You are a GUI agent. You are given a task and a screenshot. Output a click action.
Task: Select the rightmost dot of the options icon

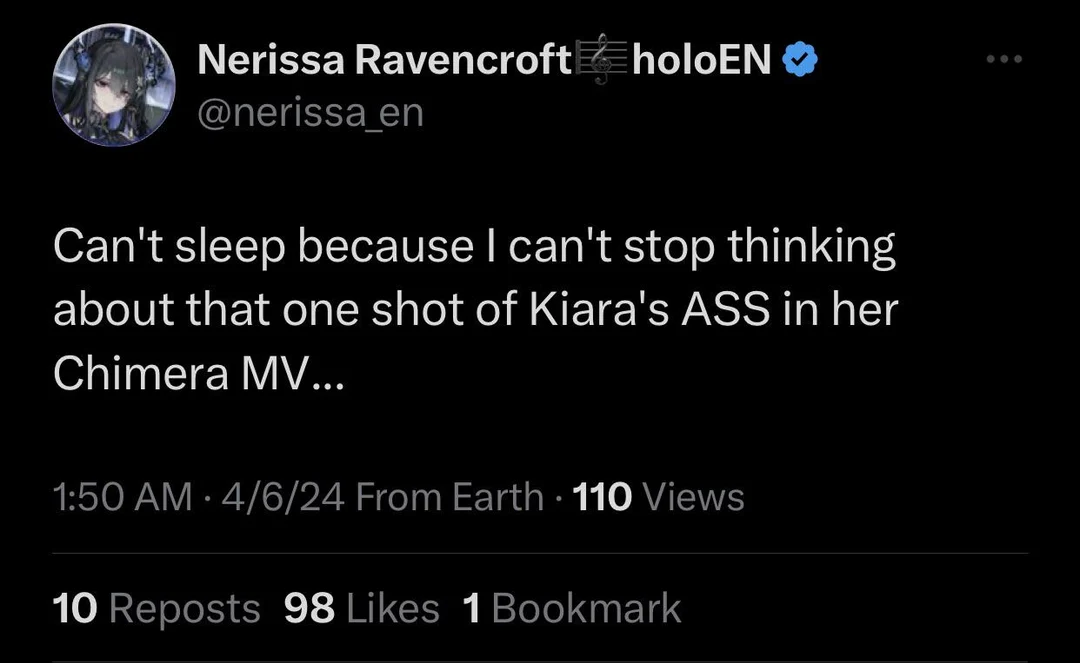(1016, 60)
